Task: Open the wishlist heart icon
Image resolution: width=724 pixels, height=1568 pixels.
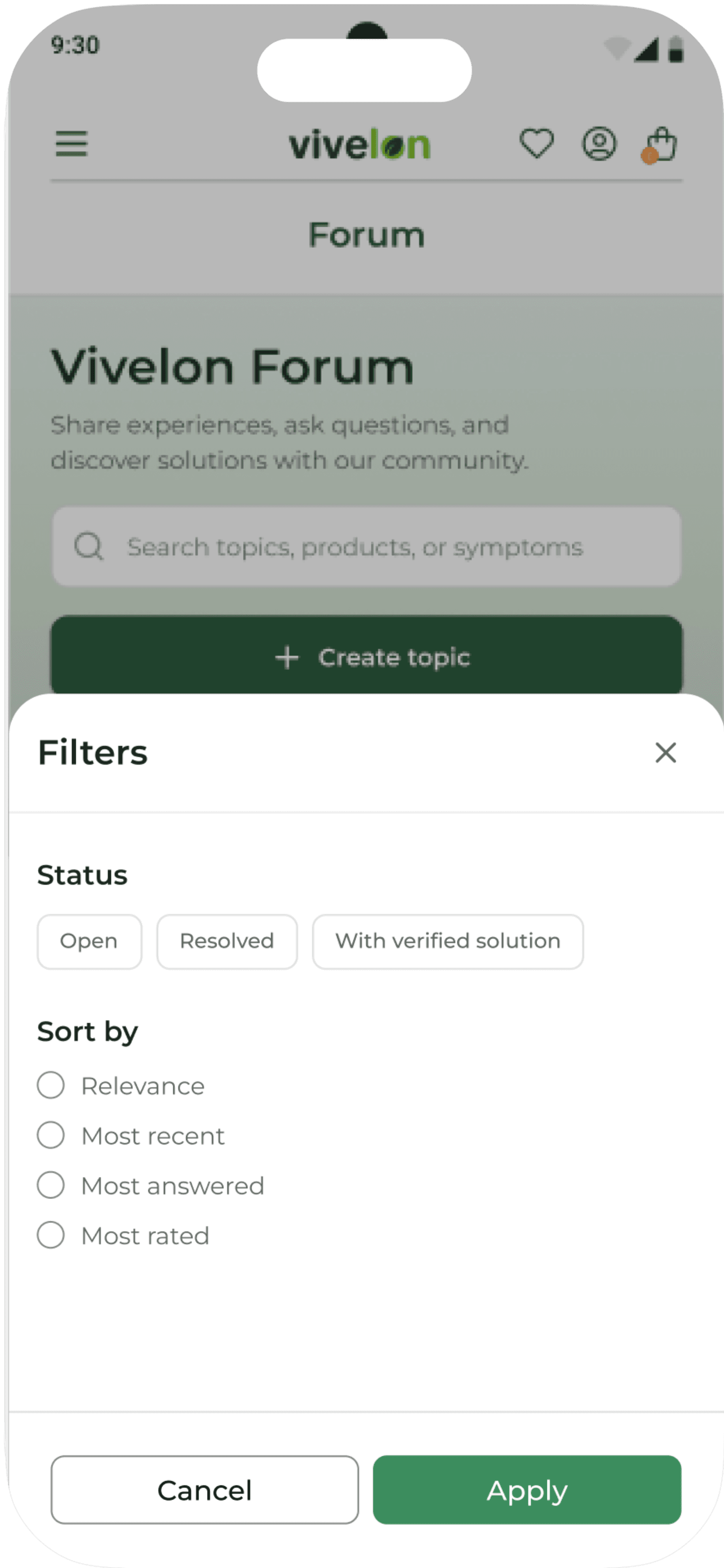Action: coord(536,144)
